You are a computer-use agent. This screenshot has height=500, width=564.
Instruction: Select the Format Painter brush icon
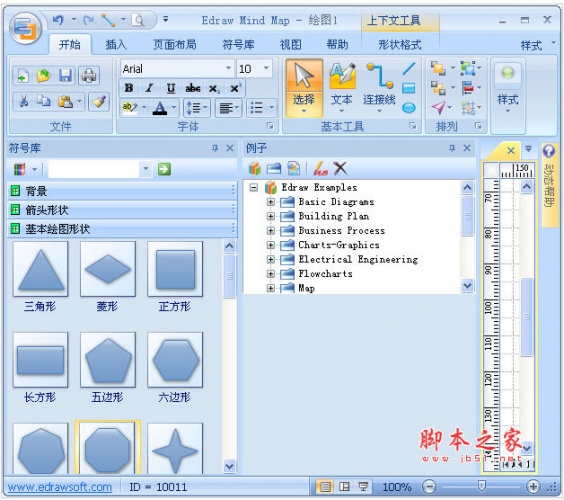[99, 101]
